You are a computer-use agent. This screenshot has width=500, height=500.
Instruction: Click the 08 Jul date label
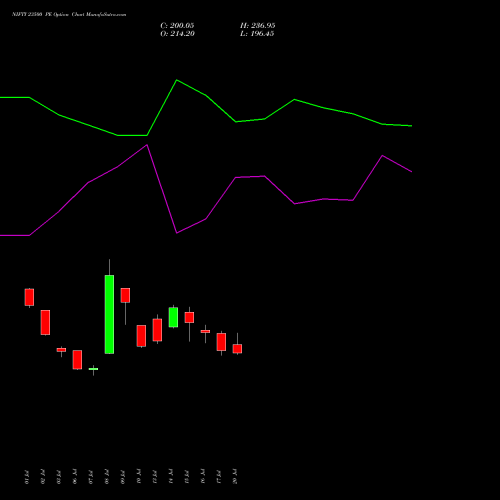pos(107,477)
